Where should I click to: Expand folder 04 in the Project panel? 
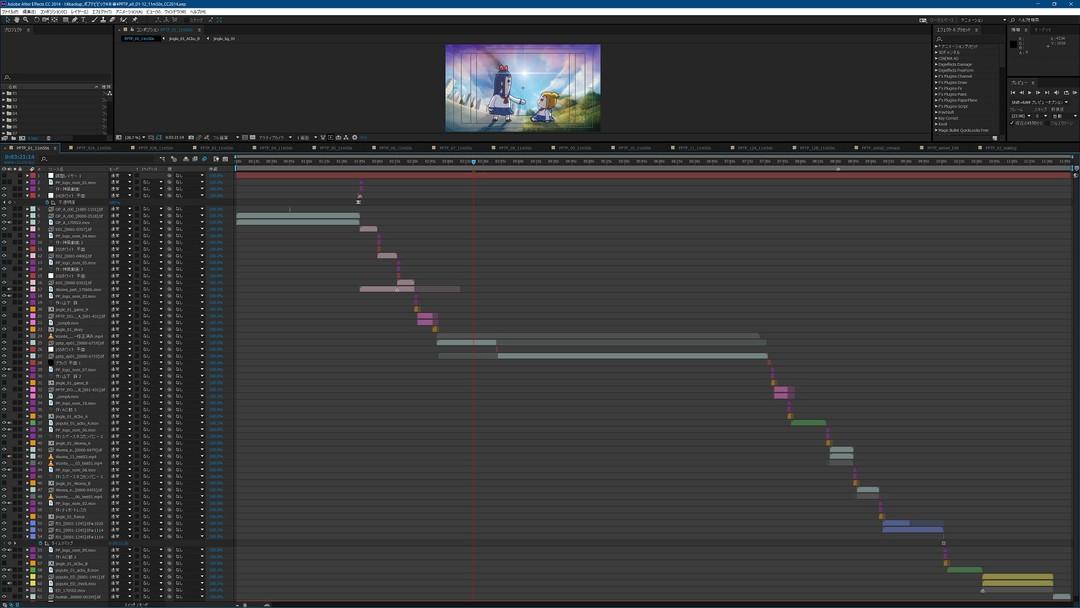tap(3, 114)
